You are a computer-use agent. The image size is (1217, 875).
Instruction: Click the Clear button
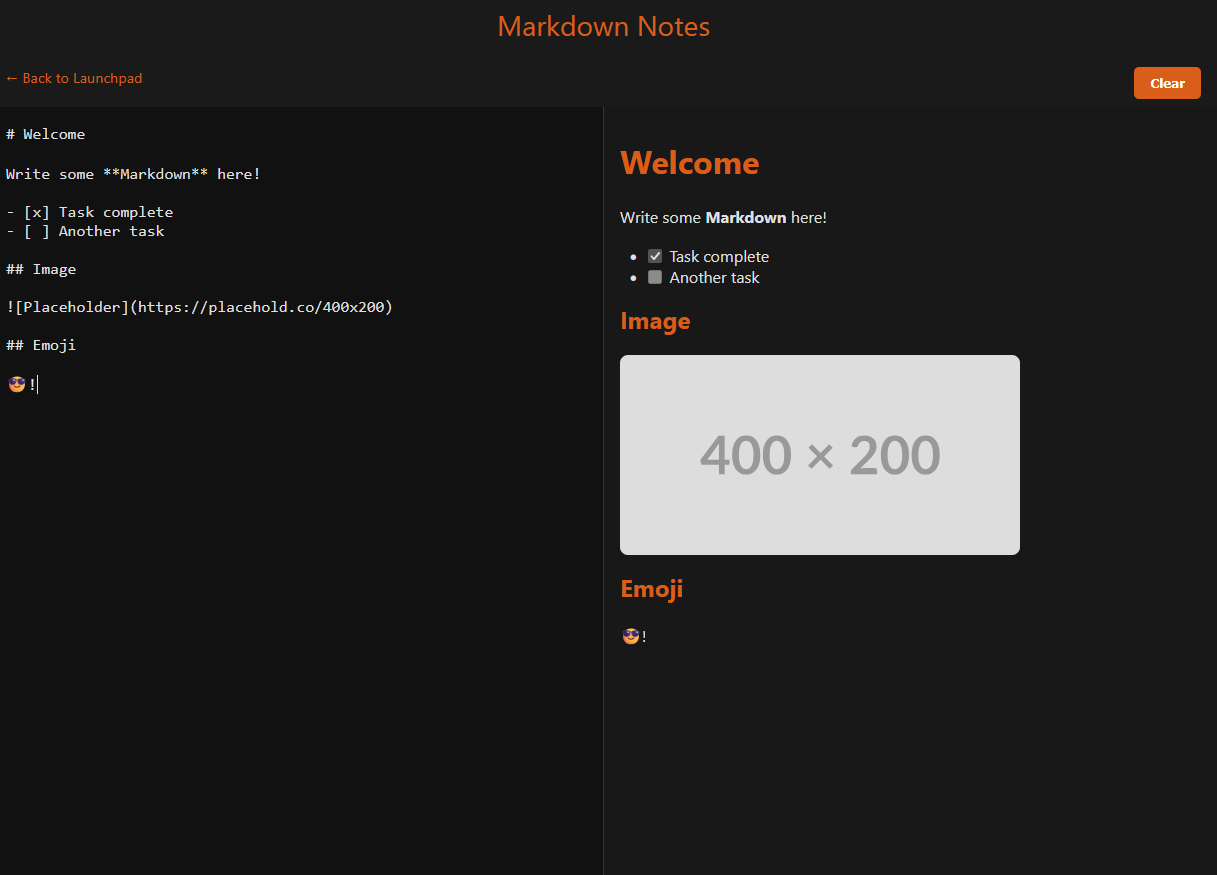coord(1167,83)
